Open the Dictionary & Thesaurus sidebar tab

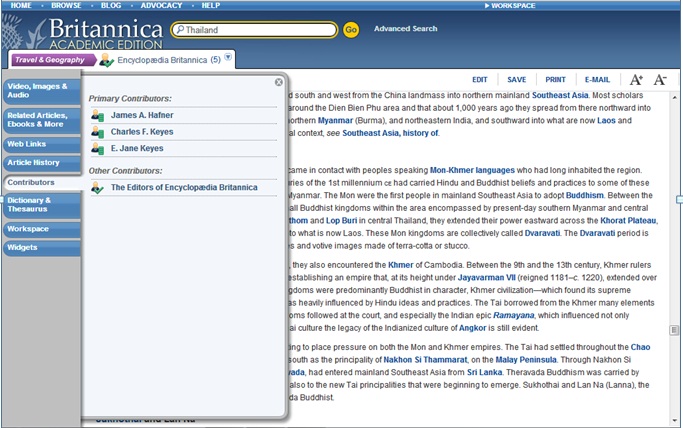[42, 205]
